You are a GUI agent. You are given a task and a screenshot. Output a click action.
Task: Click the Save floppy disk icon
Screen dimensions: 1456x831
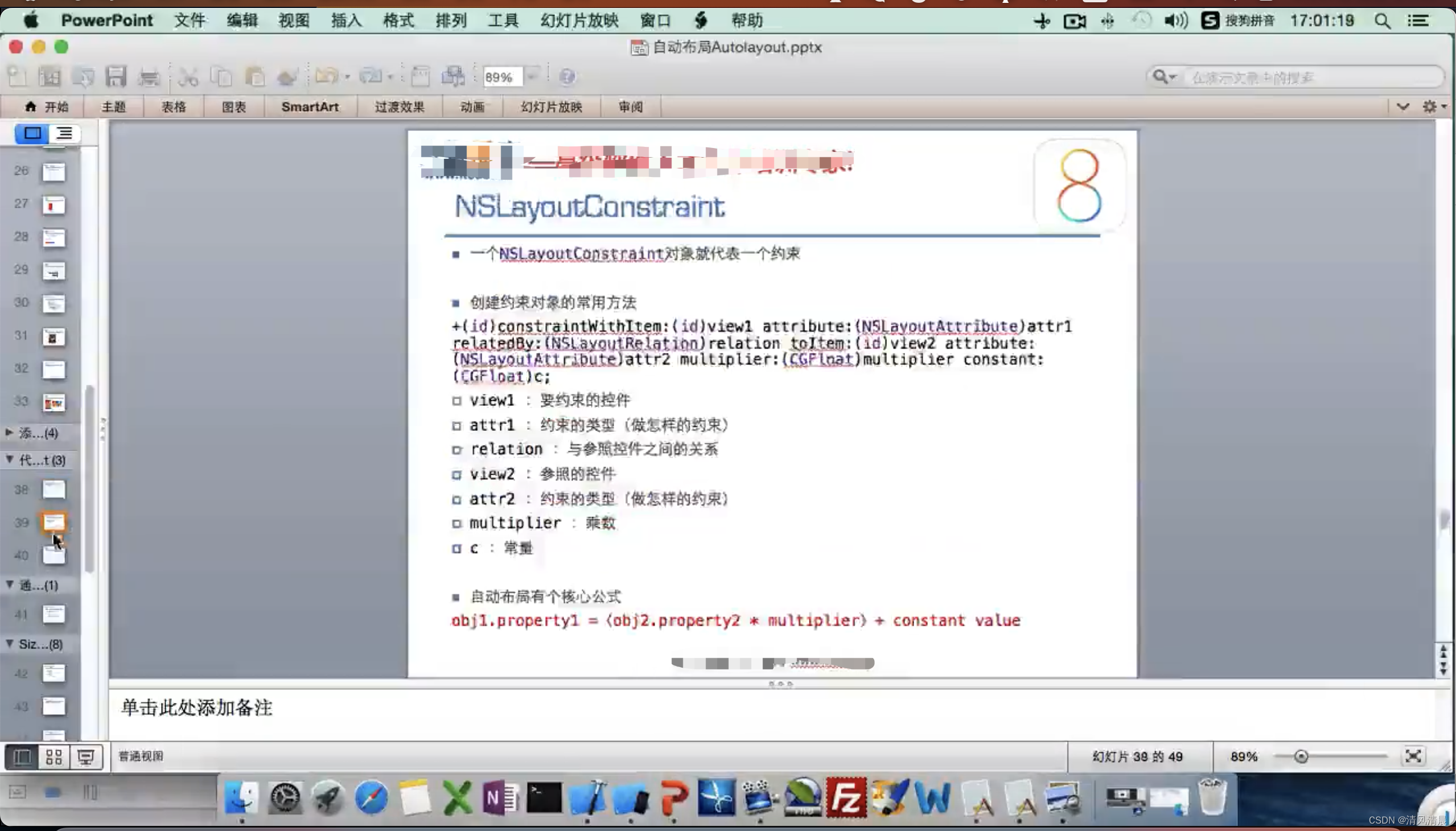(x=116, y=76)
